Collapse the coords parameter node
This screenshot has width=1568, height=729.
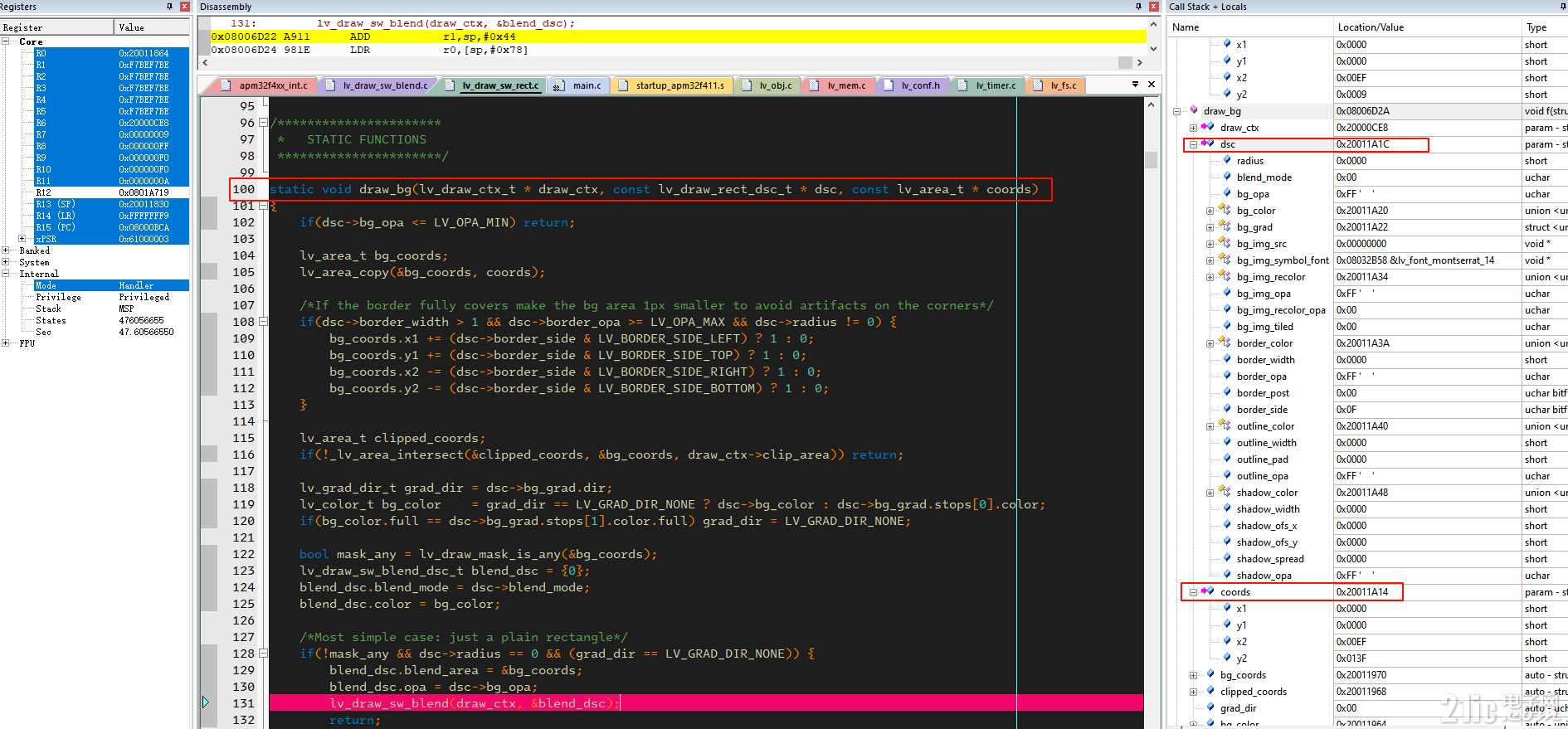1193,592
